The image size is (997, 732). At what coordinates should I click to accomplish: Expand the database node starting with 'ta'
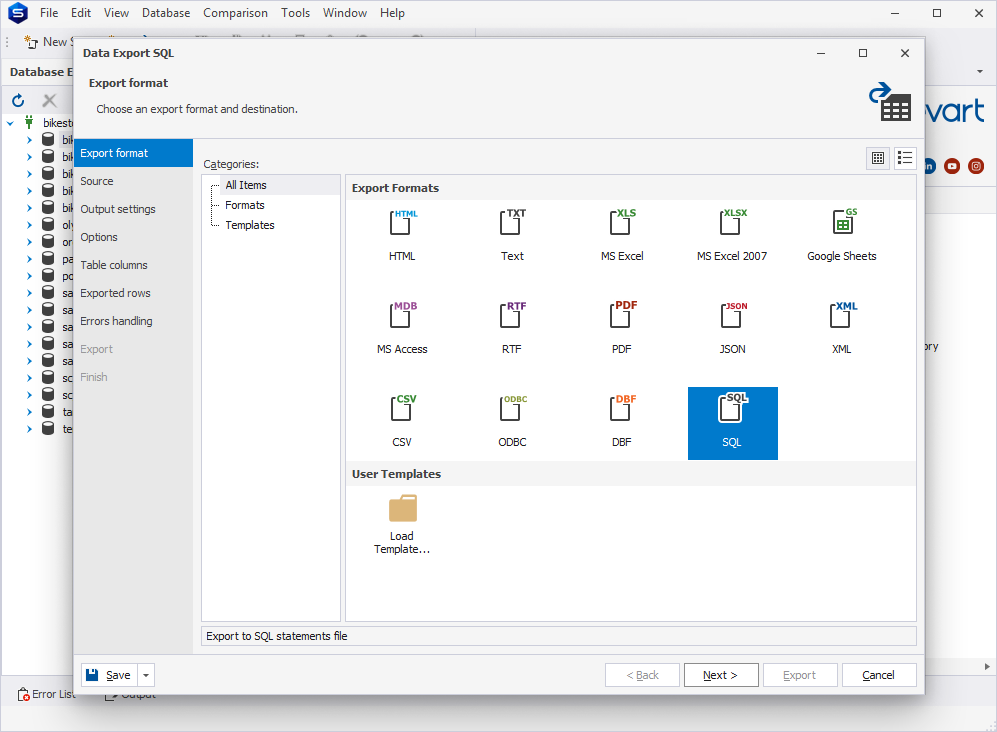tap(29, 412)
